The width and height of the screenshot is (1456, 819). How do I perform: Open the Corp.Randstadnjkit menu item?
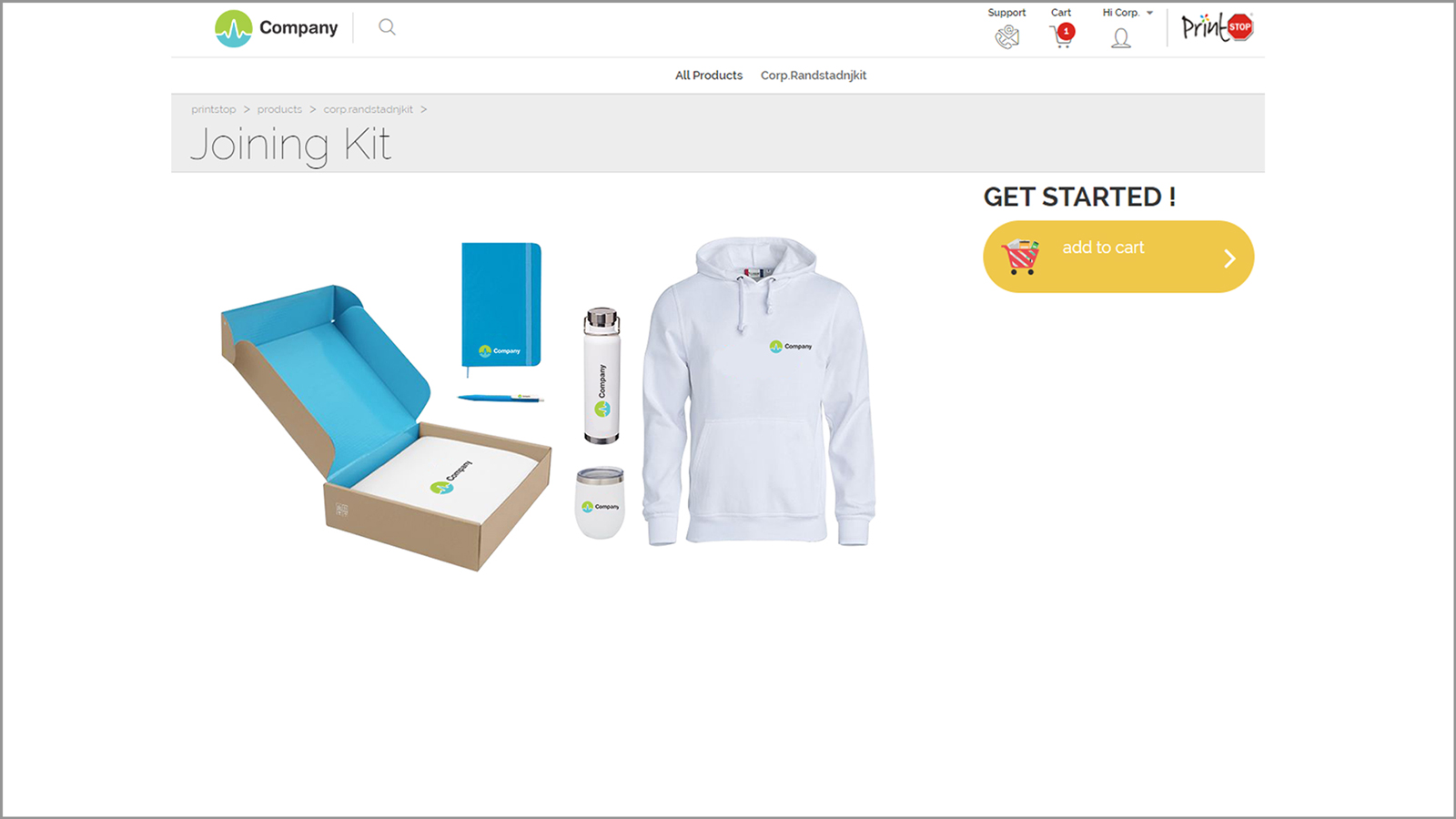(814, 76)
